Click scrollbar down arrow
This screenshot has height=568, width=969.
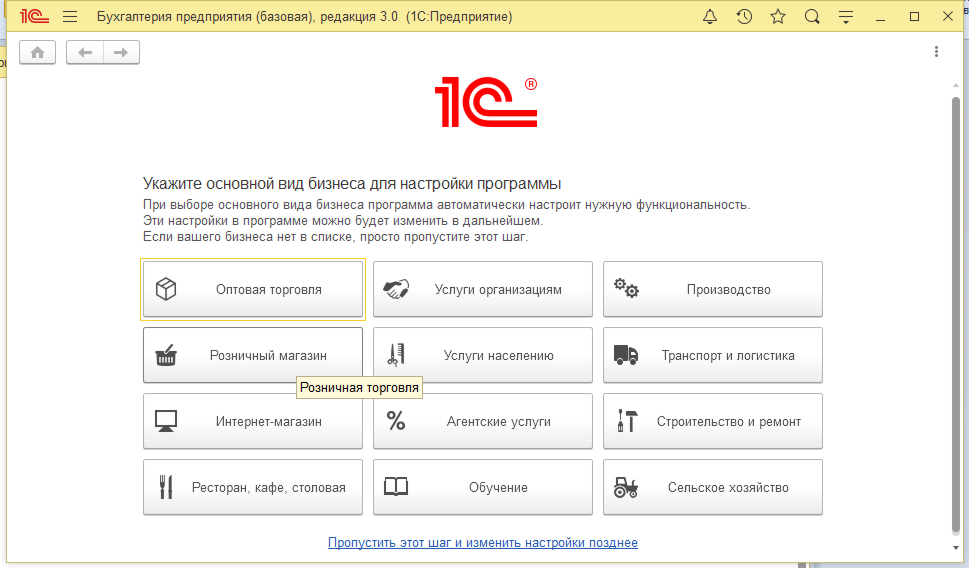[x=955, y=548]
